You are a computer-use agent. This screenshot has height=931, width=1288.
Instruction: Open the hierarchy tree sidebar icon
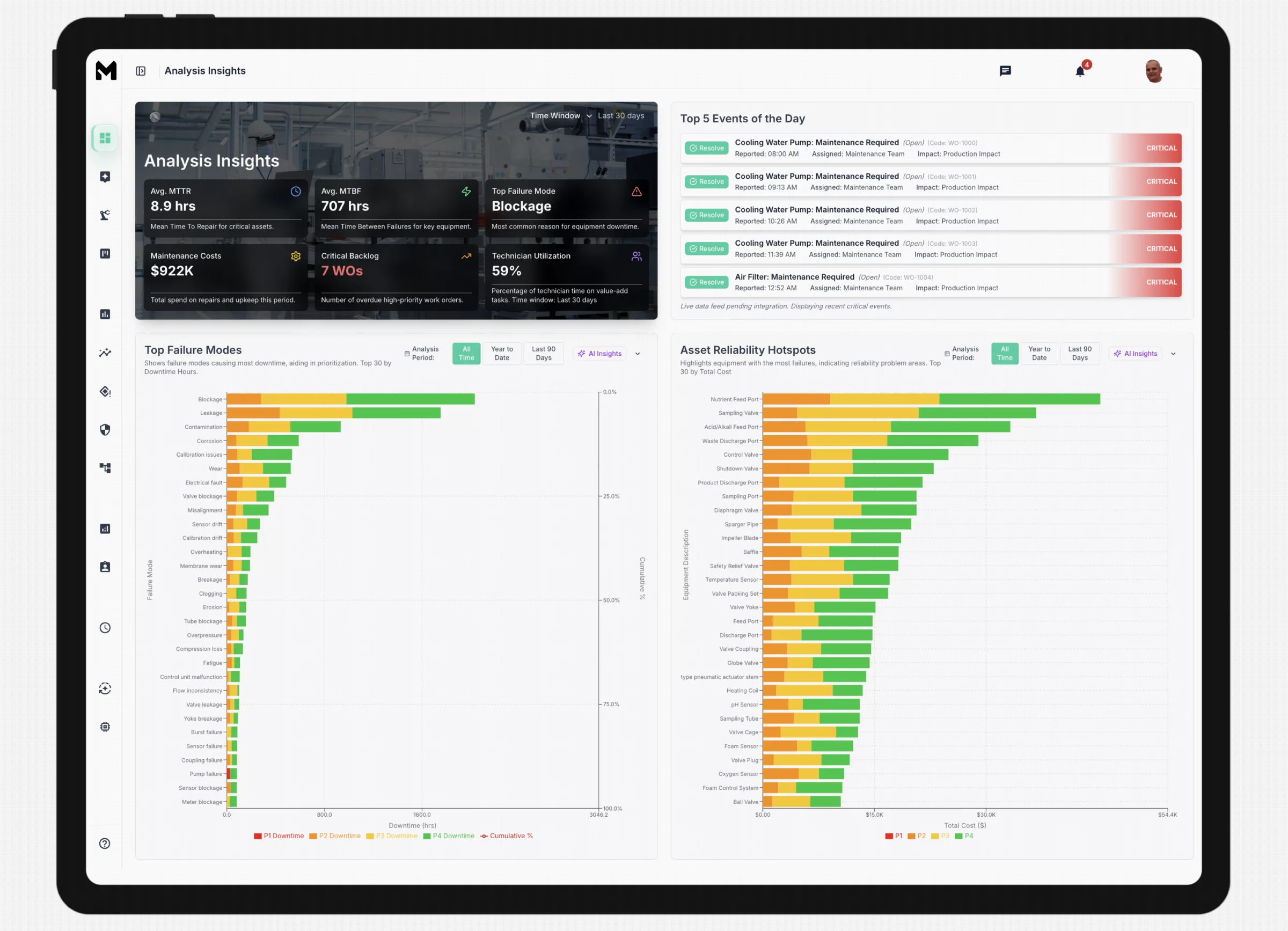(105, 468)
